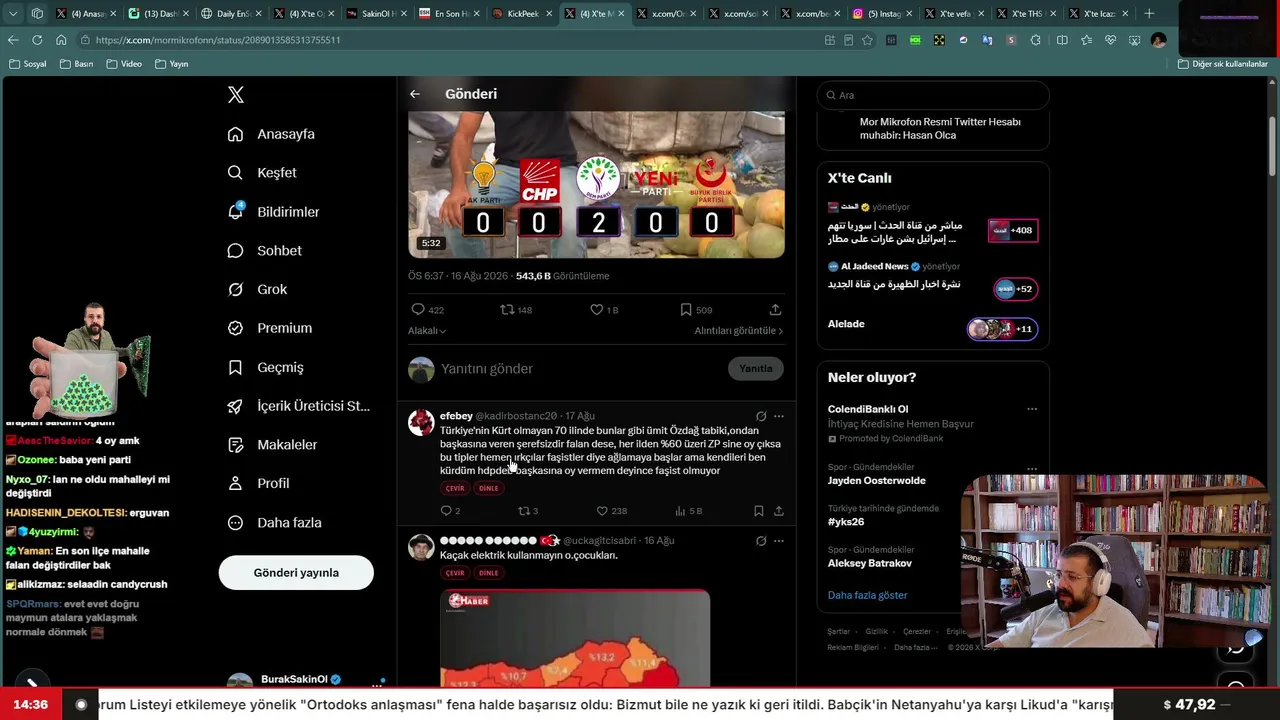Play the party scoreboard video thumbnail
1280x720 pixels.
click(596, 185)
